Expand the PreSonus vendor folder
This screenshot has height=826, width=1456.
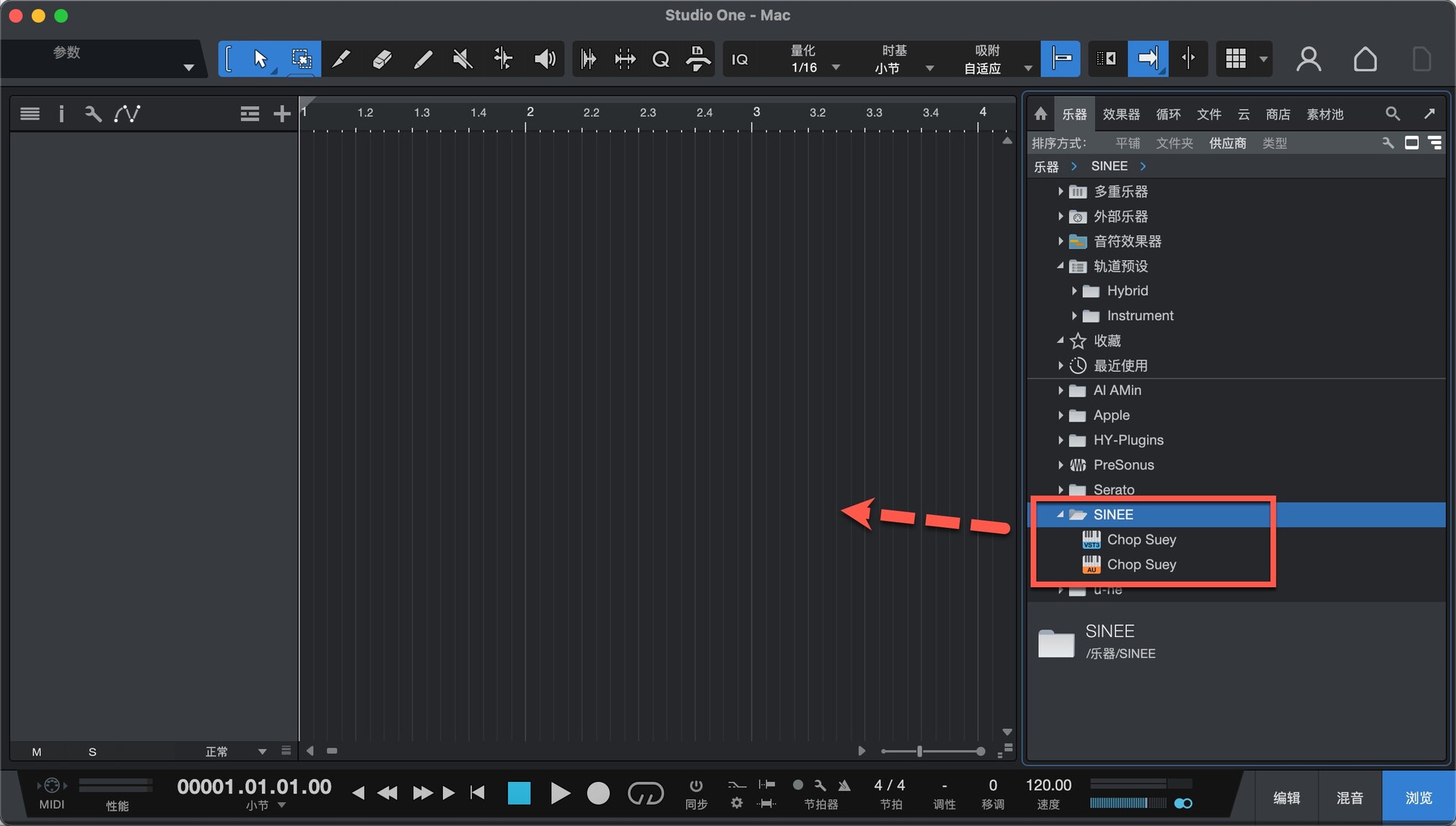point(1060,465)
